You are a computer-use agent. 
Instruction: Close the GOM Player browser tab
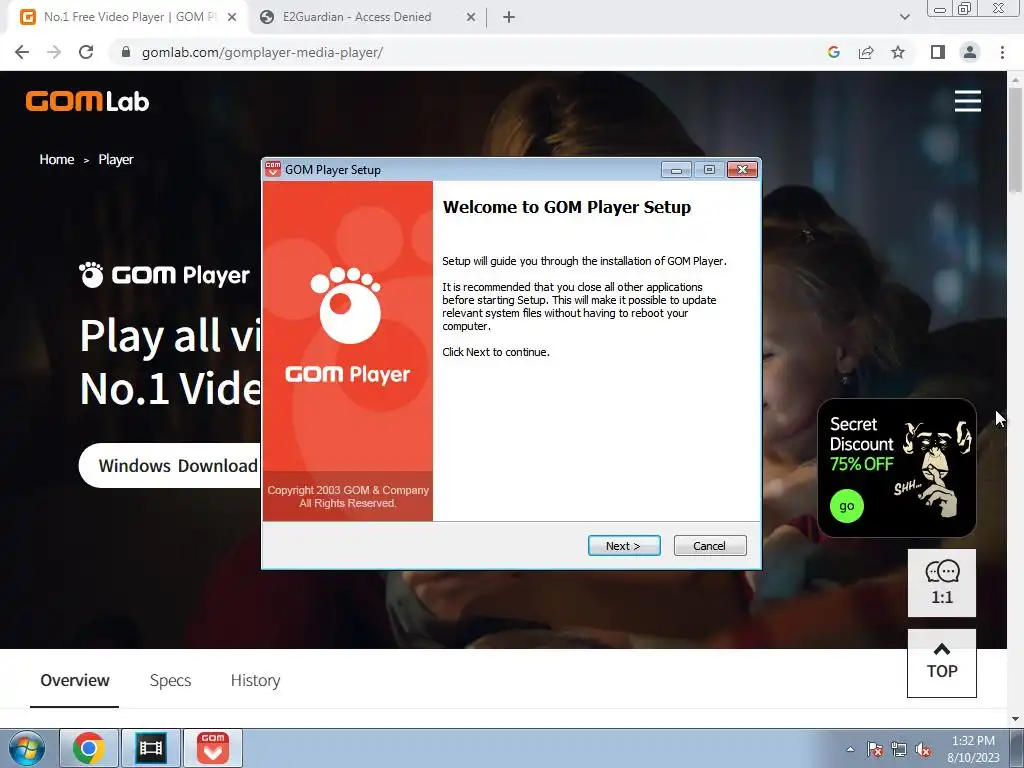click(232, 17)
